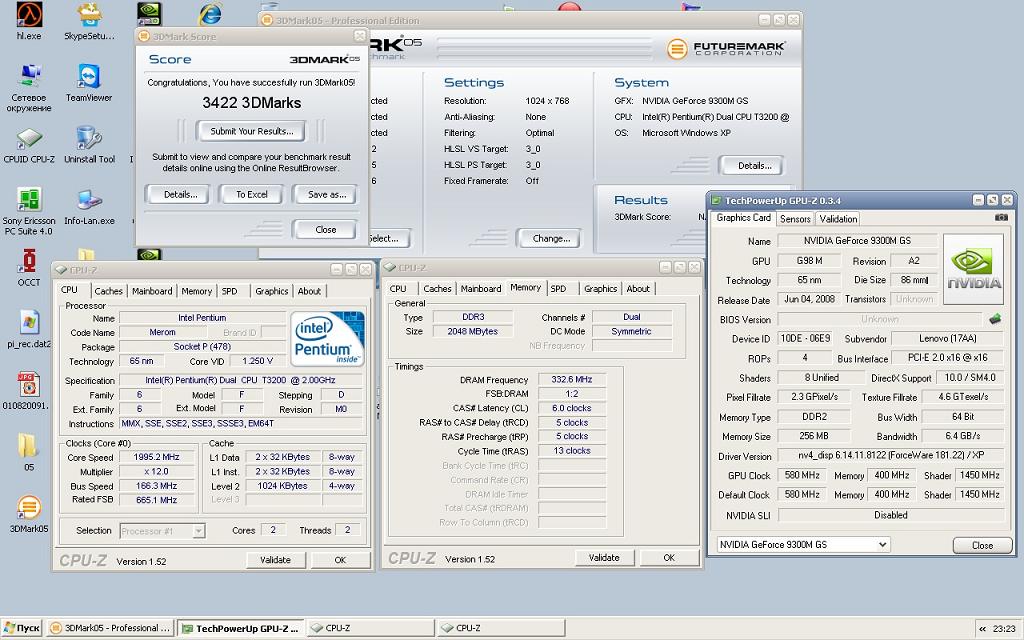Click Save as button in Score dialog
The height and width of the screenshot is (640, 1024).
point(327,194)
